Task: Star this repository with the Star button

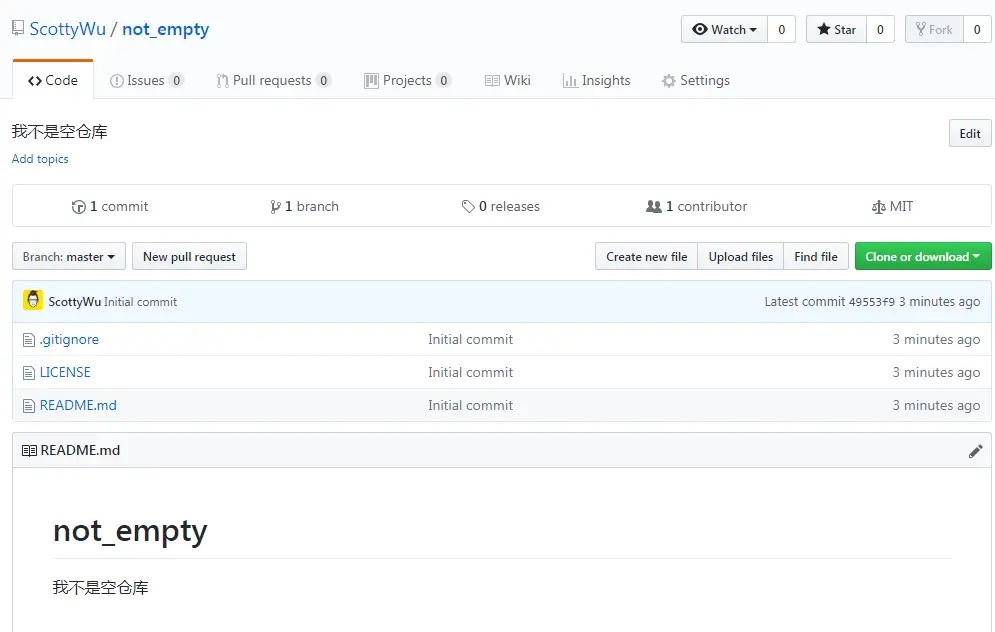Action: 836,29
